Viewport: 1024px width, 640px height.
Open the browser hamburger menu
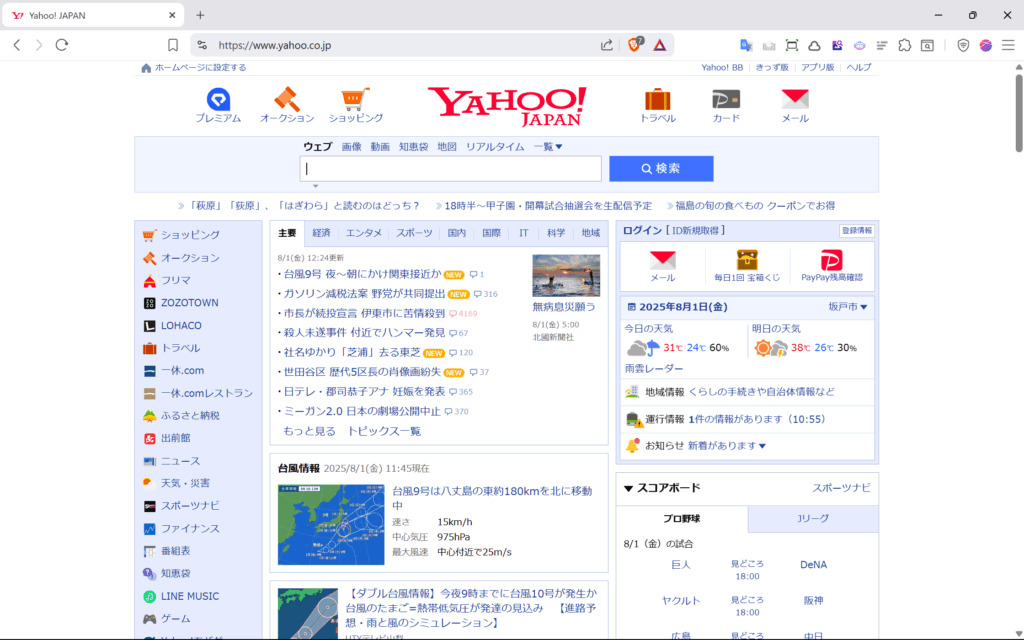click(1008, 45)
